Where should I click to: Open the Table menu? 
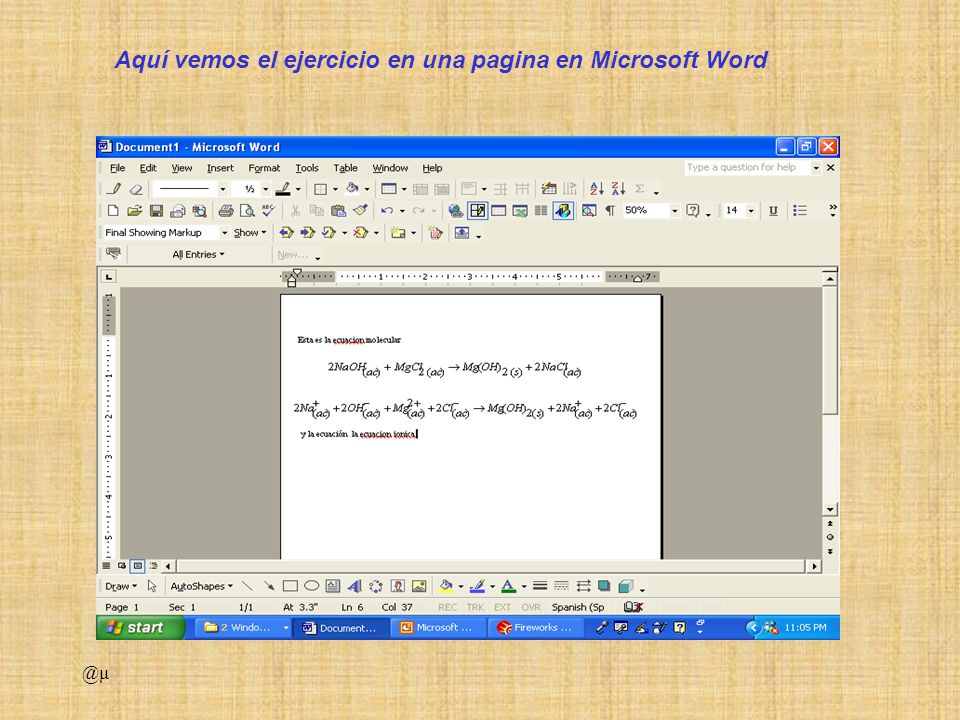(x=345, y=168)
